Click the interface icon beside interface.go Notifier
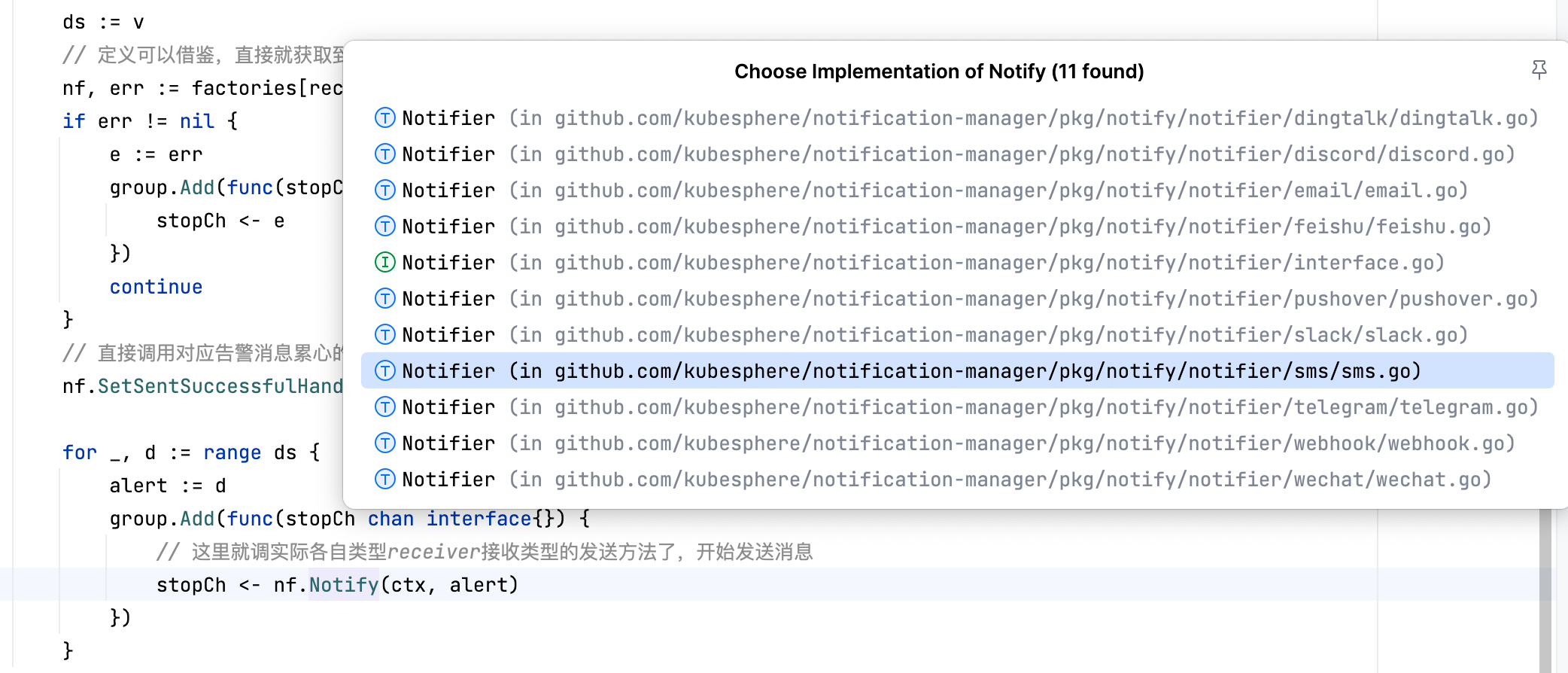Image resolution: width=1568 pixels, height=673 pixels. (385, 263)
